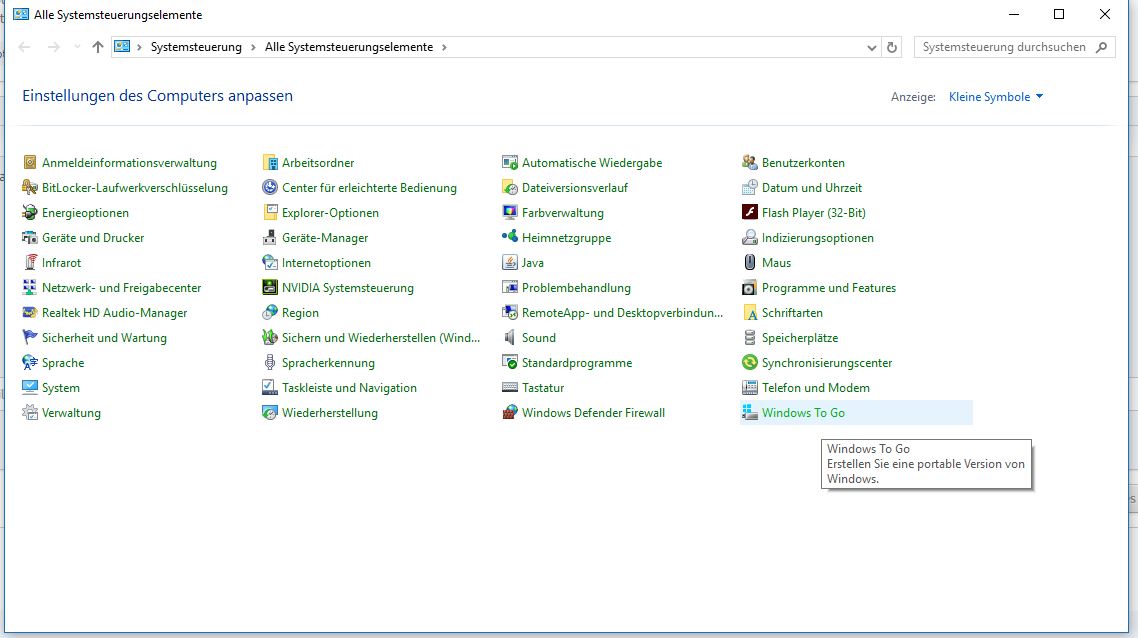Screen dimensions: 1138x638
Task: Open Speicherplätze
Action: pyautogui.click(x=800, y=338)
